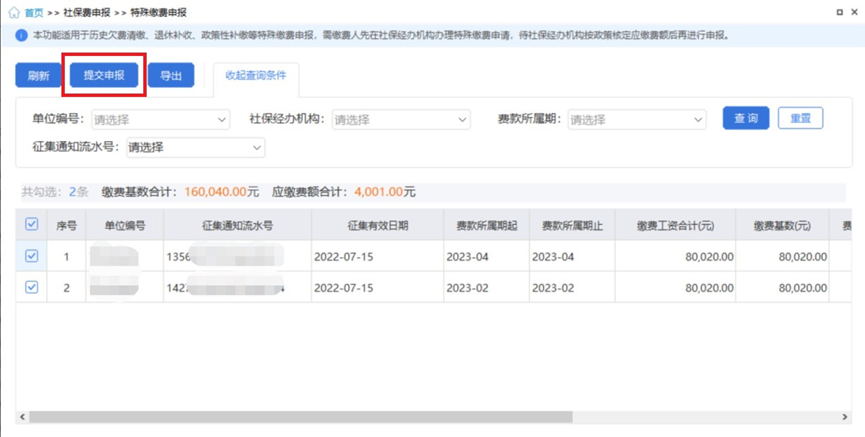Click the 费款所属期止 column header
The image size is (865, 437).
572,225
